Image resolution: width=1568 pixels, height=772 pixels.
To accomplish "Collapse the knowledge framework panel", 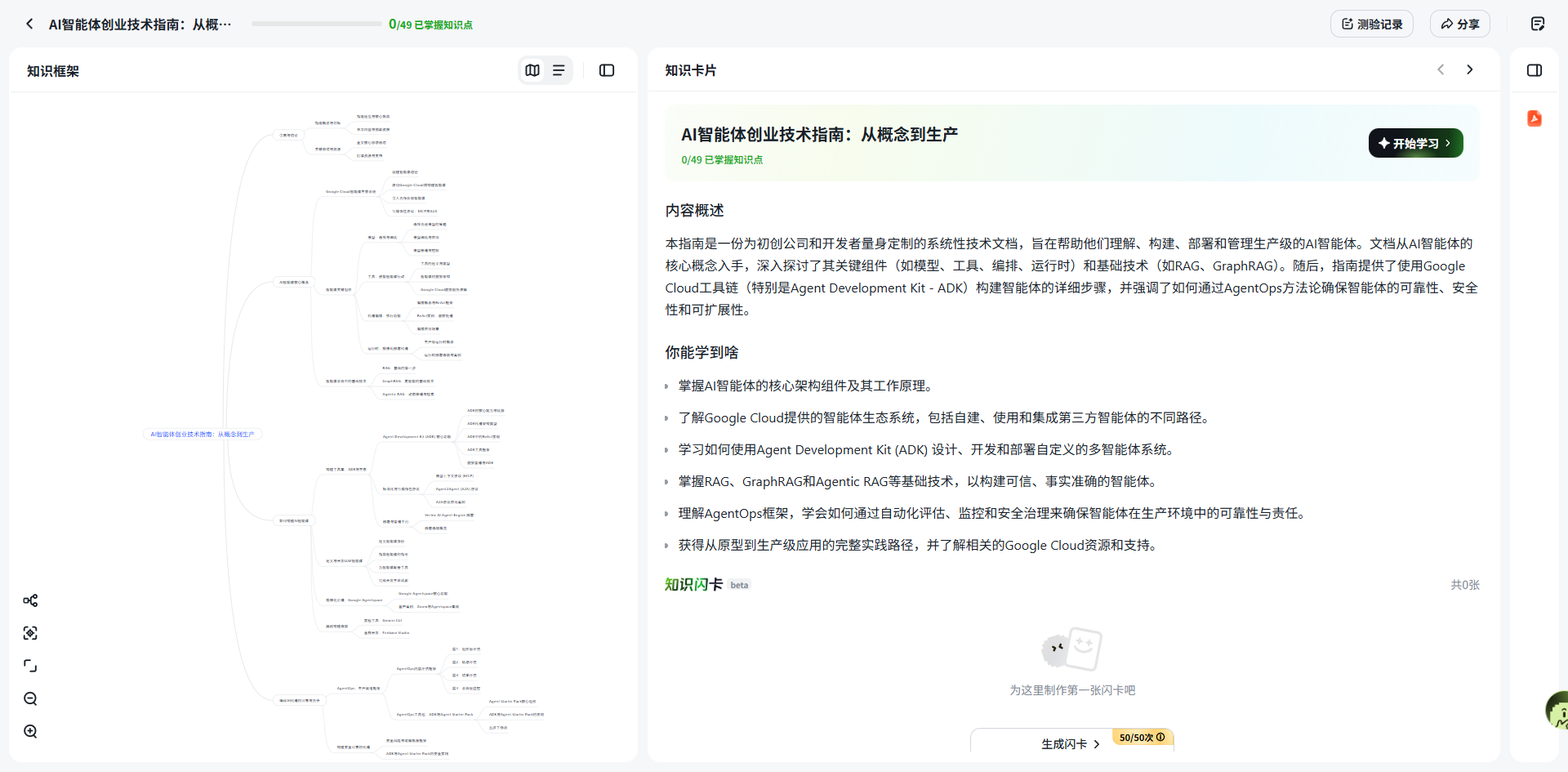I will pos(607,70).
